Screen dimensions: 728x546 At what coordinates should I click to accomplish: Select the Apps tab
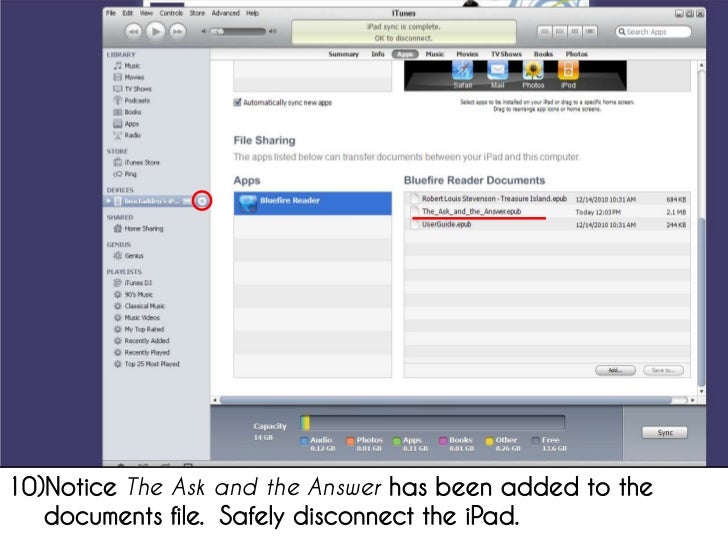click(405, 54)
